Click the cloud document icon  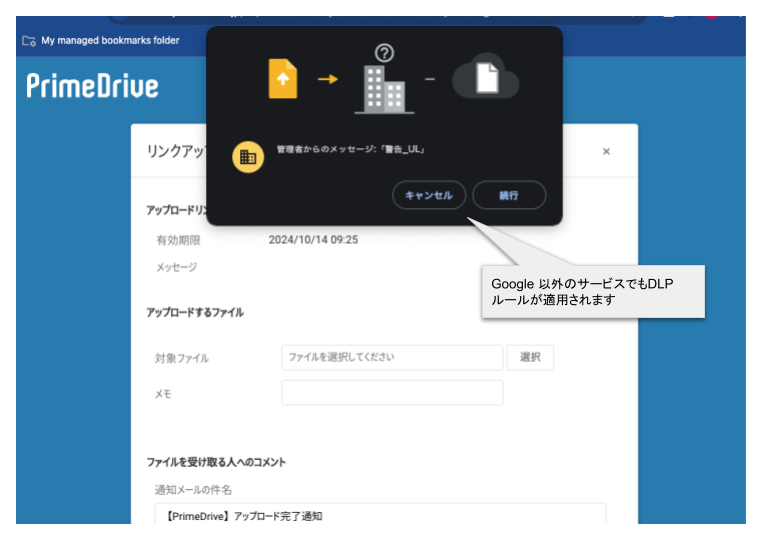[486, 76]
